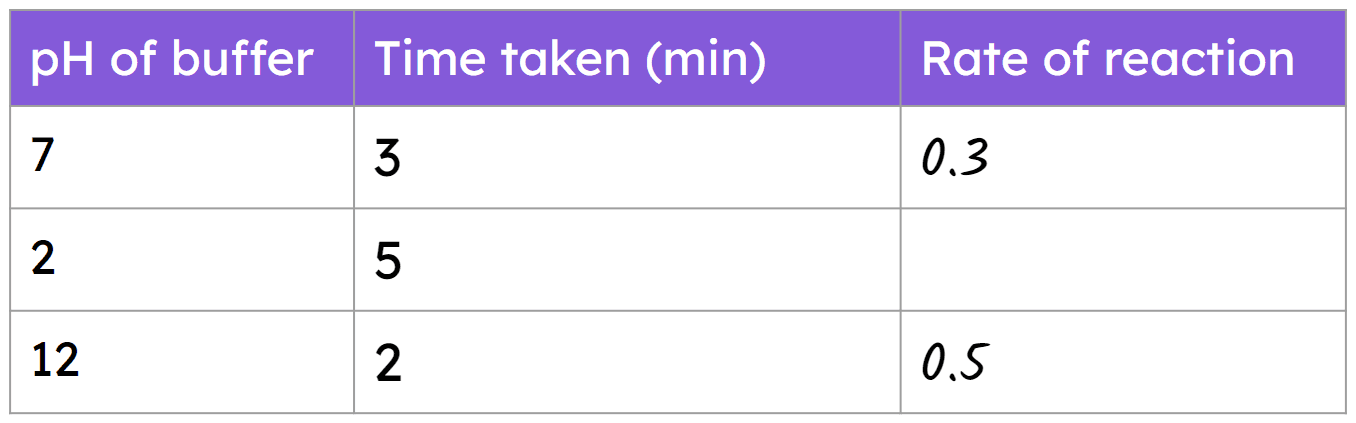Click the "Time taken (min)" column header
The width and height of the screenshot is (1356, 423).
pos(570,59)
